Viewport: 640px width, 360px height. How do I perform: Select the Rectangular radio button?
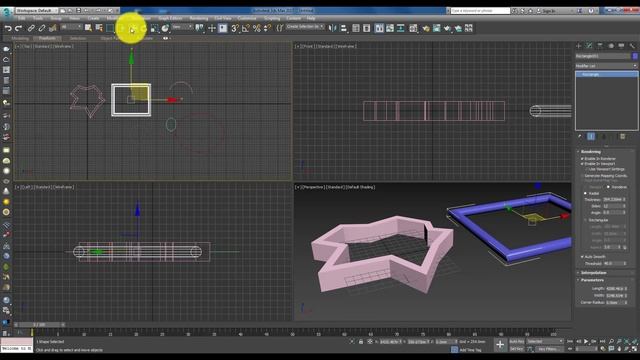pyautogui.click(x=585, y=220)
